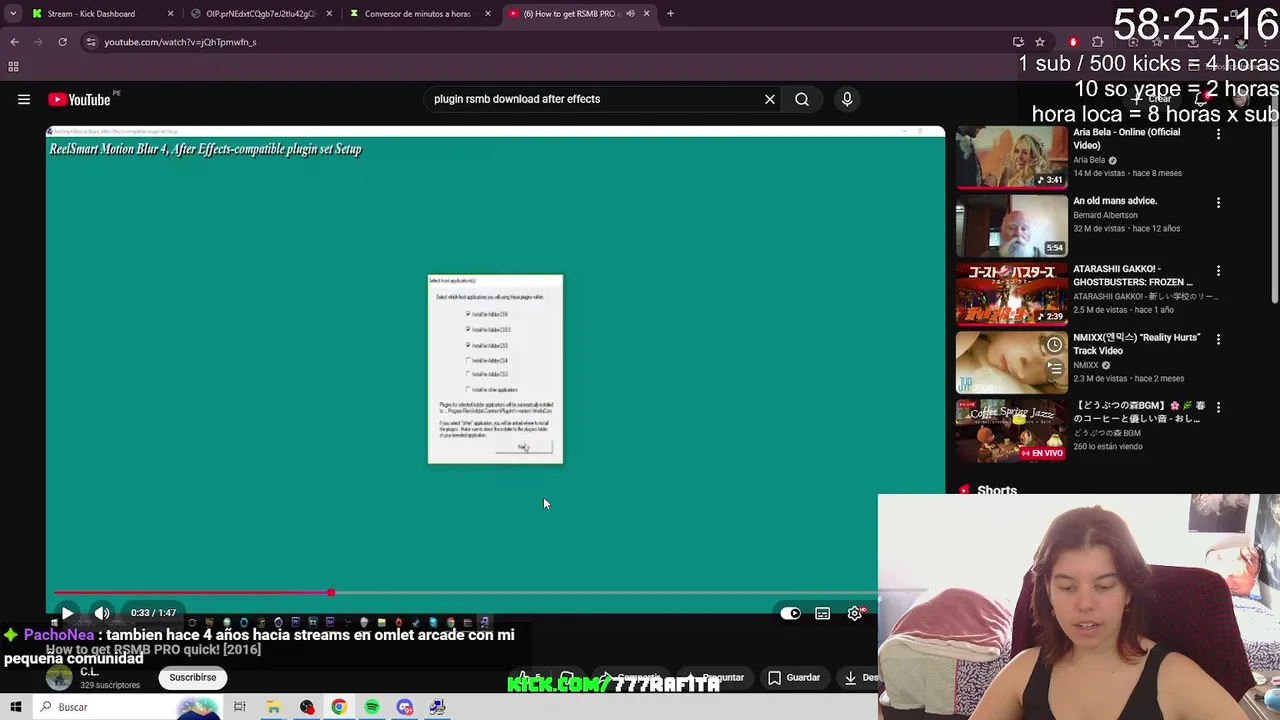Open the Aria Bela channel name link
Viewport: 1280px width, 720px height.
1089,160
